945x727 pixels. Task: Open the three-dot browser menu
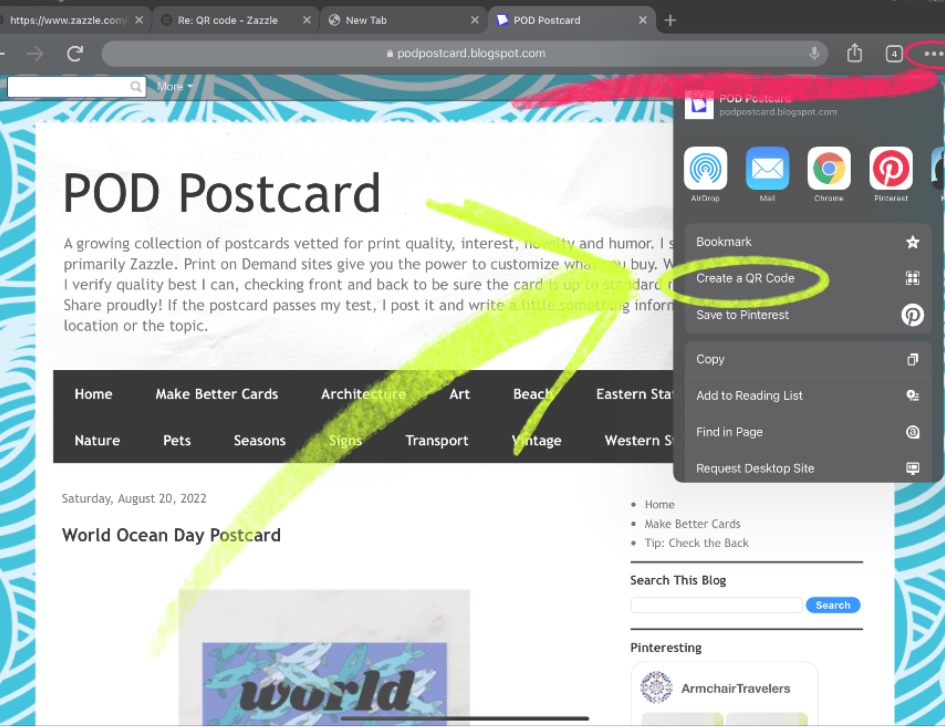click(933, 54)
